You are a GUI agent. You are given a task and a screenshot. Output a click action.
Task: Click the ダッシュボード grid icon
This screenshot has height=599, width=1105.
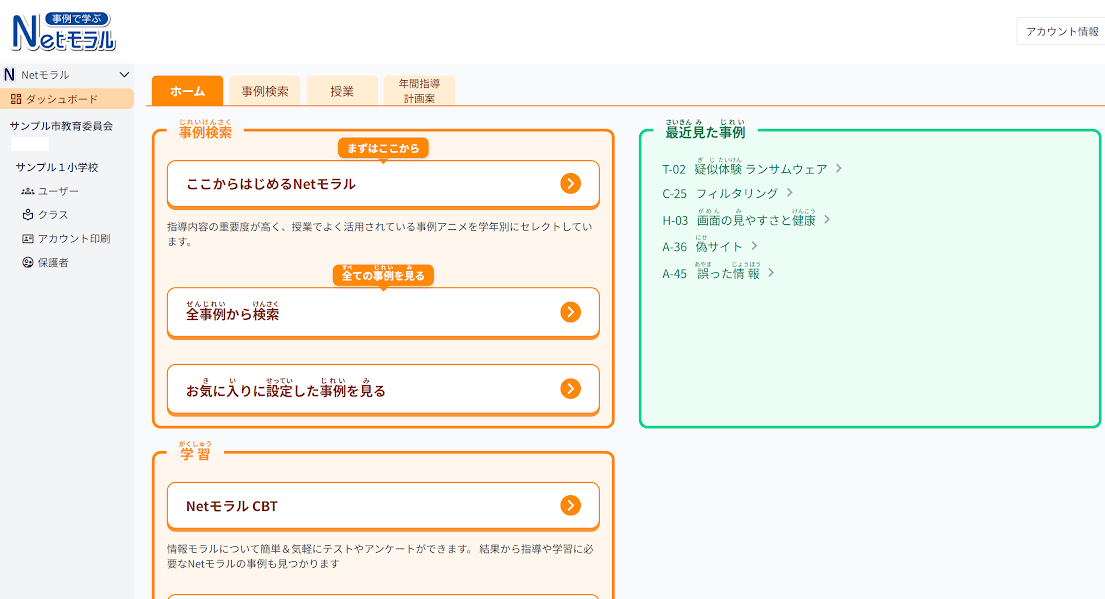(x=16, y=99)
